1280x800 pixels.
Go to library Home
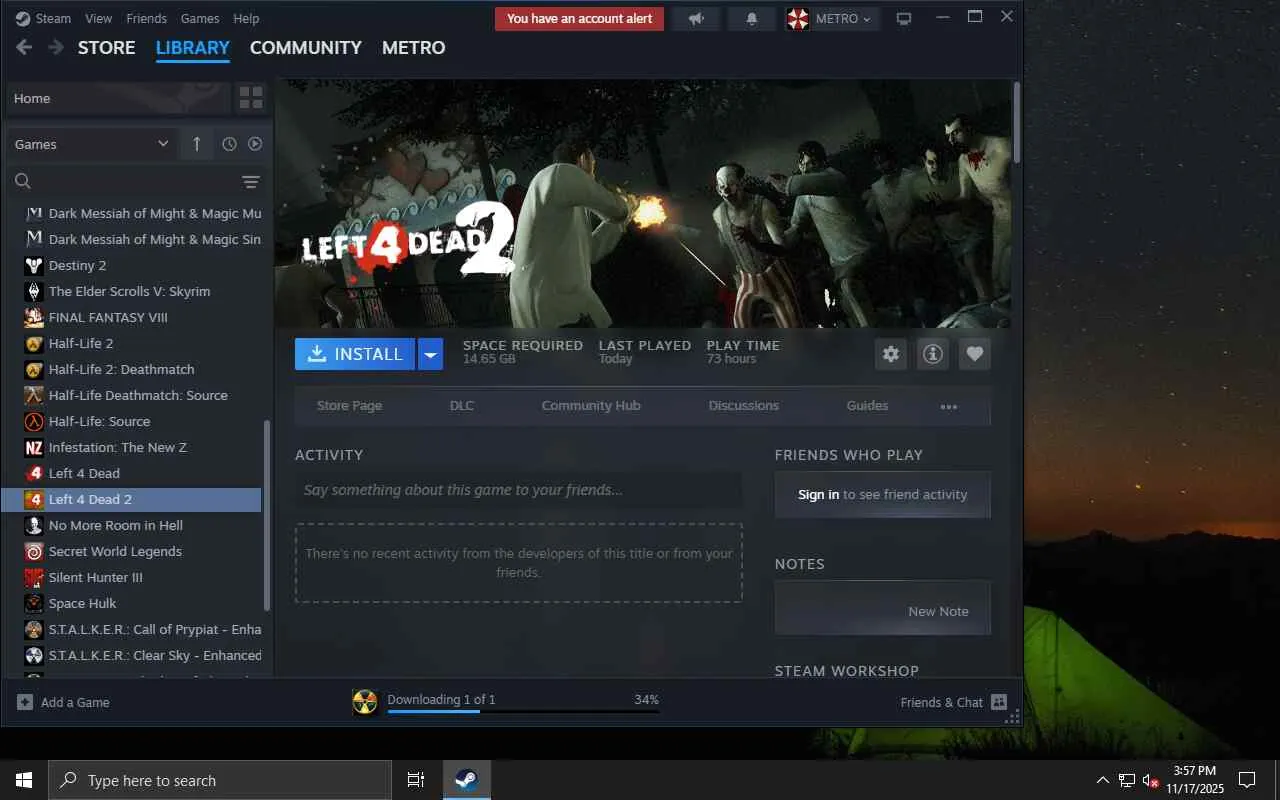point(118,98)
